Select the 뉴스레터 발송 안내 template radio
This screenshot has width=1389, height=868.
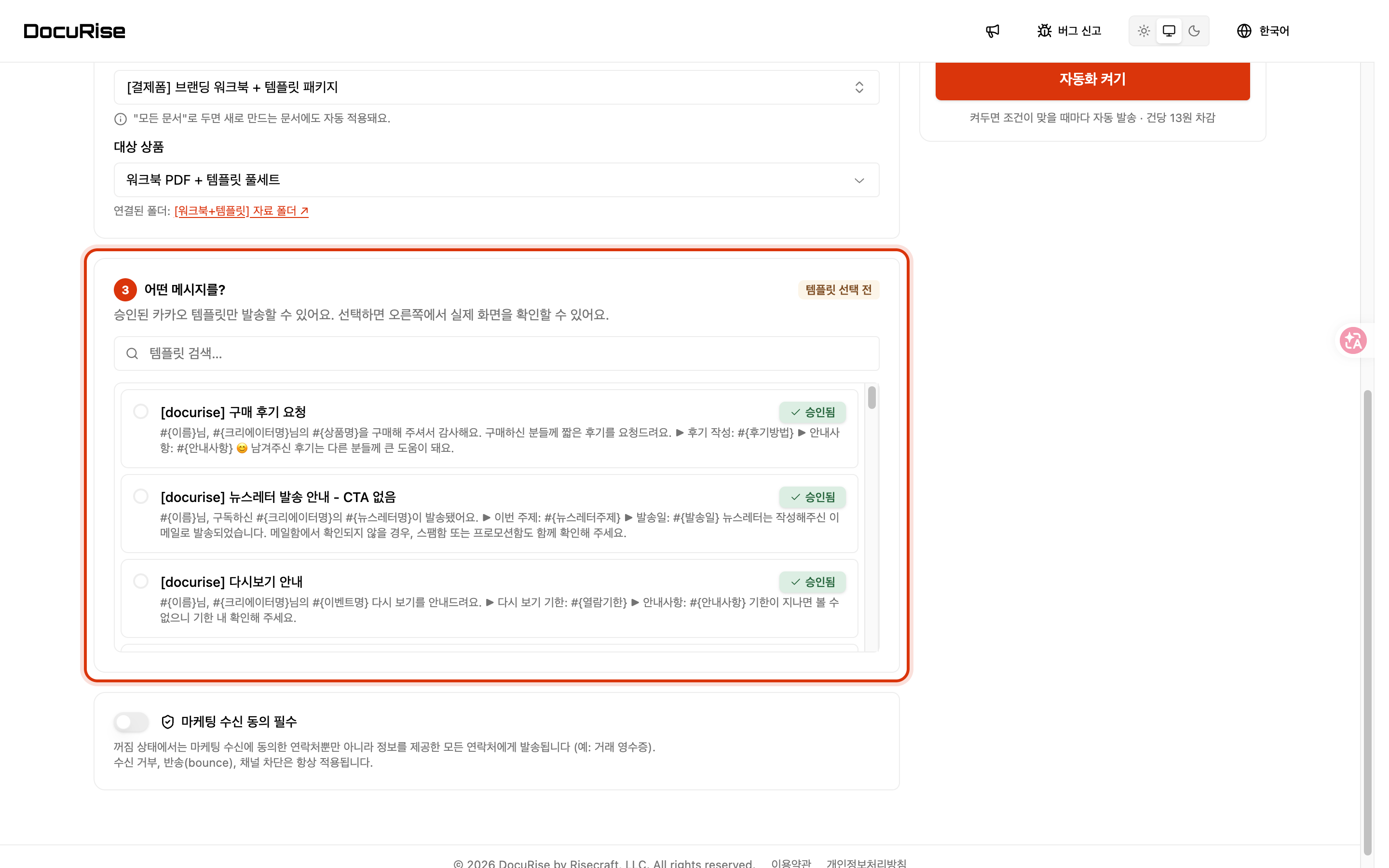[141, 497]
